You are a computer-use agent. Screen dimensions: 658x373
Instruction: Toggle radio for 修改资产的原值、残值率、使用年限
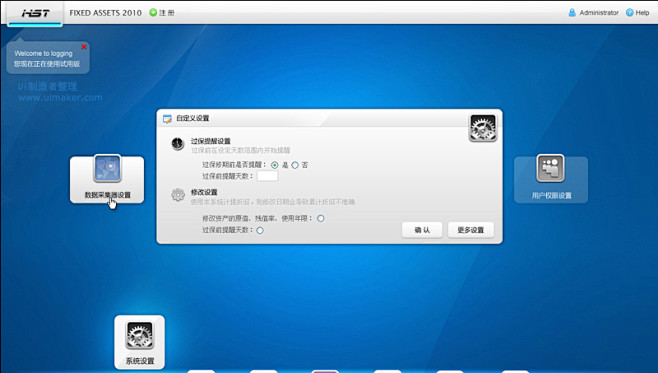tap(321, 218)
